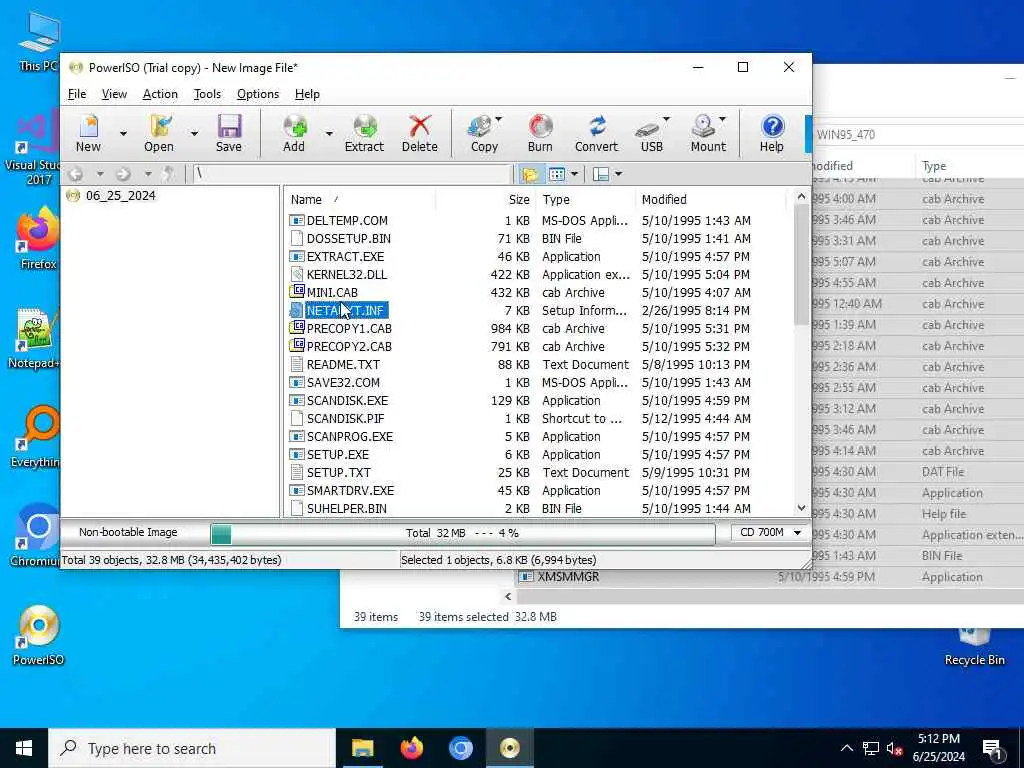Add files with the Add icon

coord(294,133)
